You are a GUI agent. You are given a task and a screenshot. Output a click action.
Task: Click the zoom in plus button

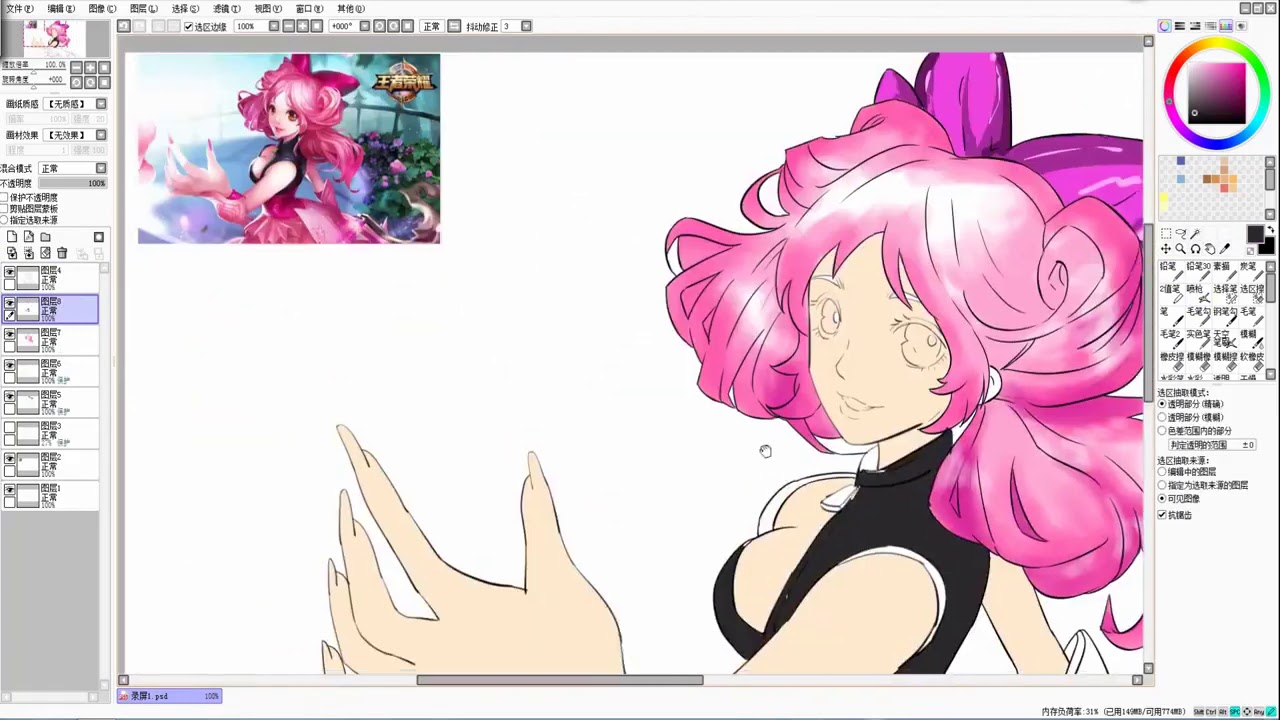tap(303, 26)
